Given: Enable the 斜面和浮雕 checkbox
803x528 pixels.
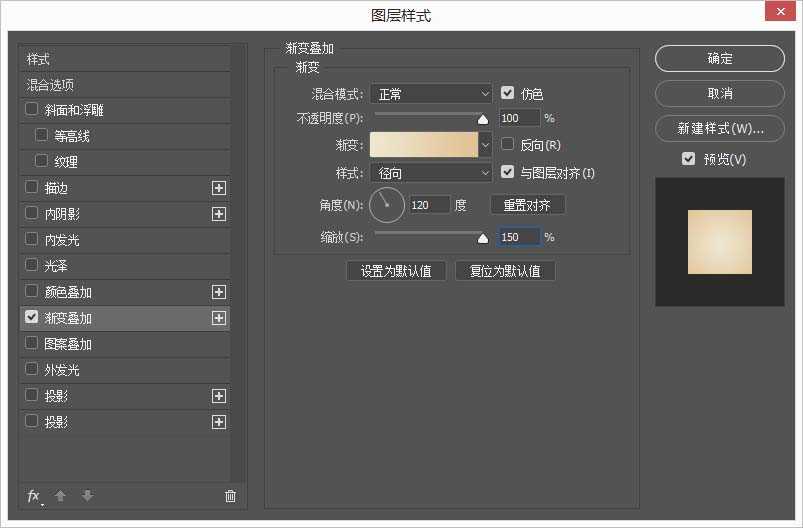Looking at the screenshot, I should pos(32,109).
